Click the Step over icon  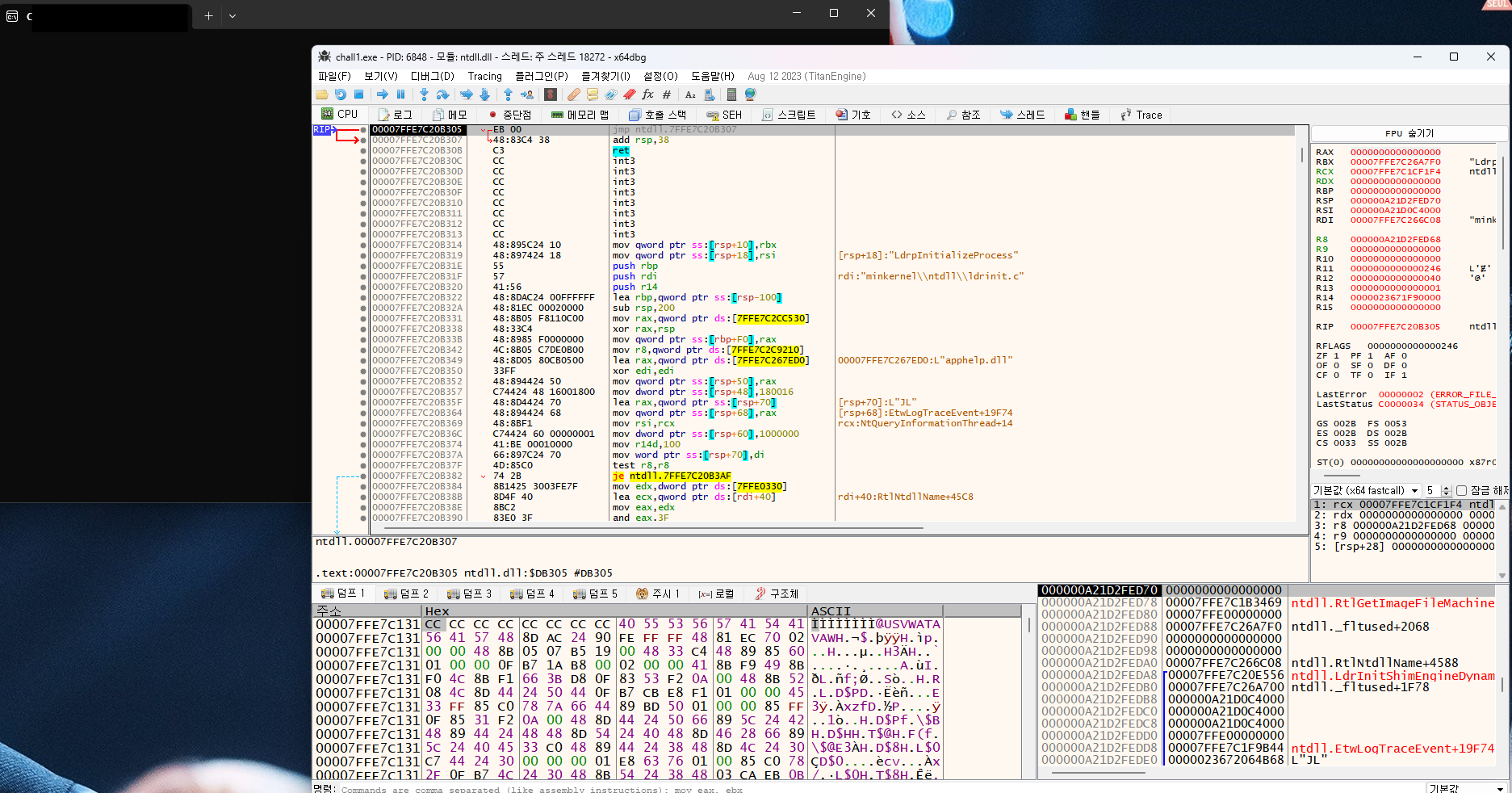pyautogui.click(x=442, y=94)
